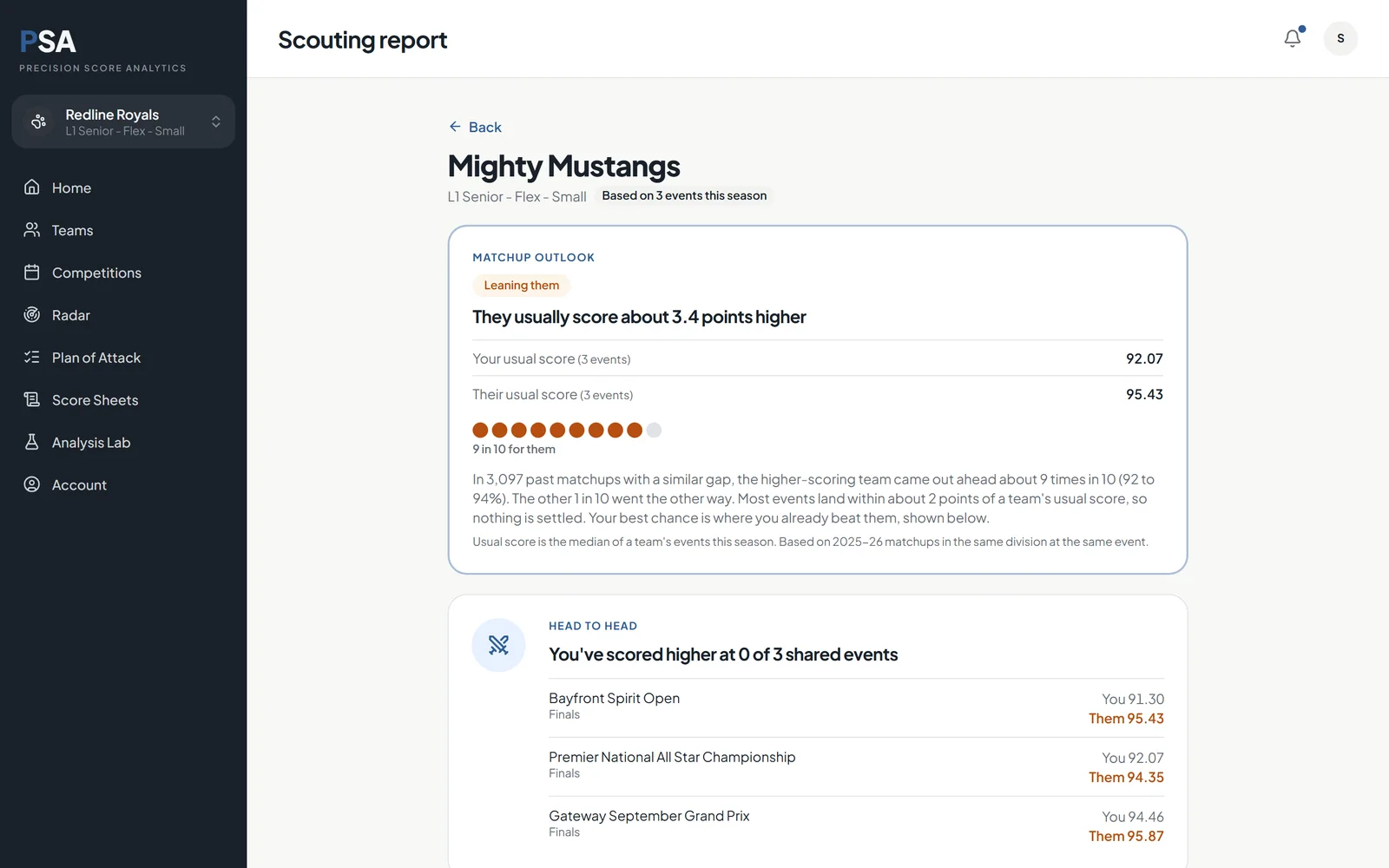Click the back arrow icon
This screenshot has width=1389, height=868.
[x=455, y=127]
